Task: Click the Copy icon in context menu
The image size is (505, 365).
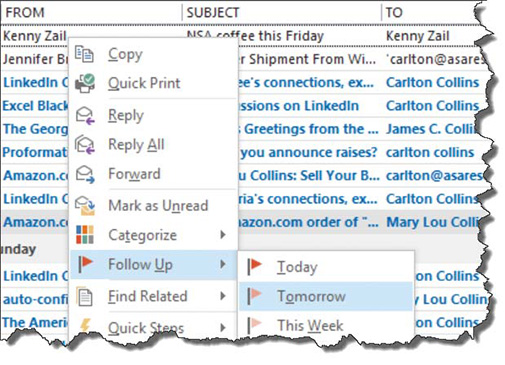Action: pyautogui.click(x=84, y=54)
